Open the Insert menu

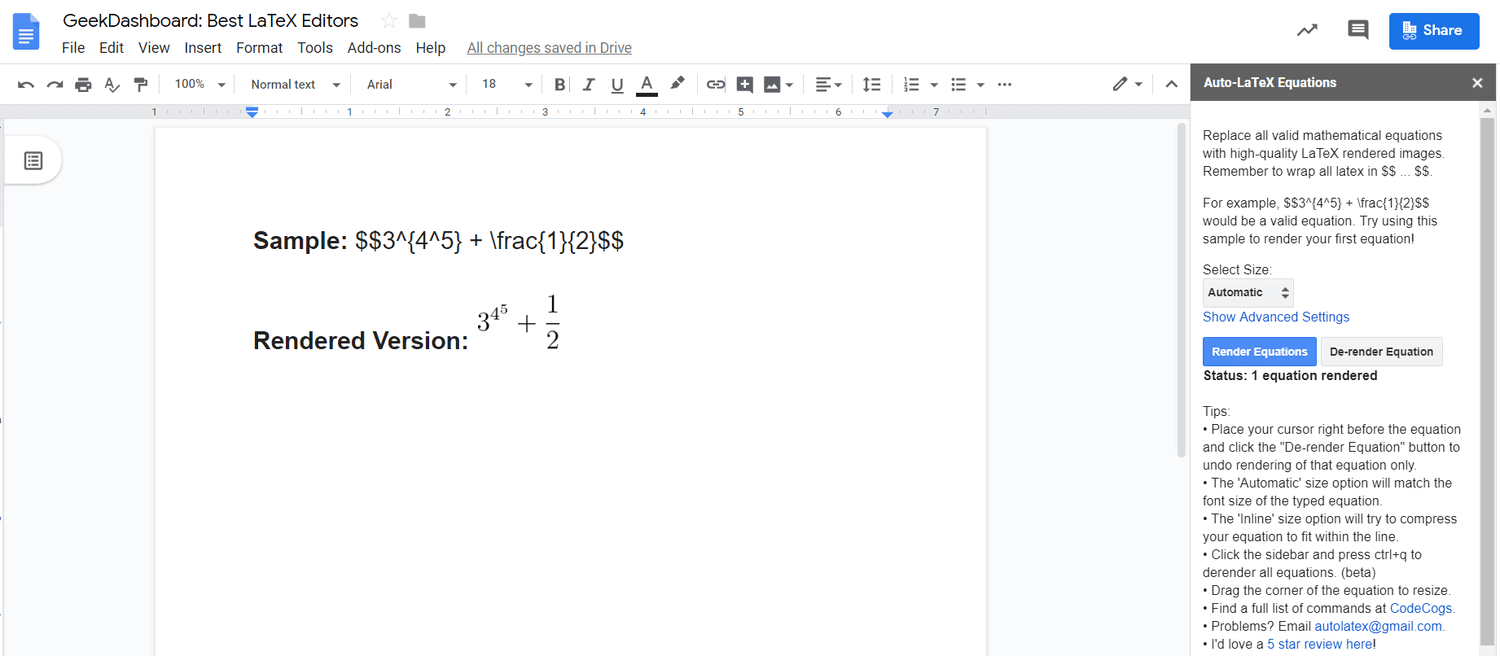[203, 48]
